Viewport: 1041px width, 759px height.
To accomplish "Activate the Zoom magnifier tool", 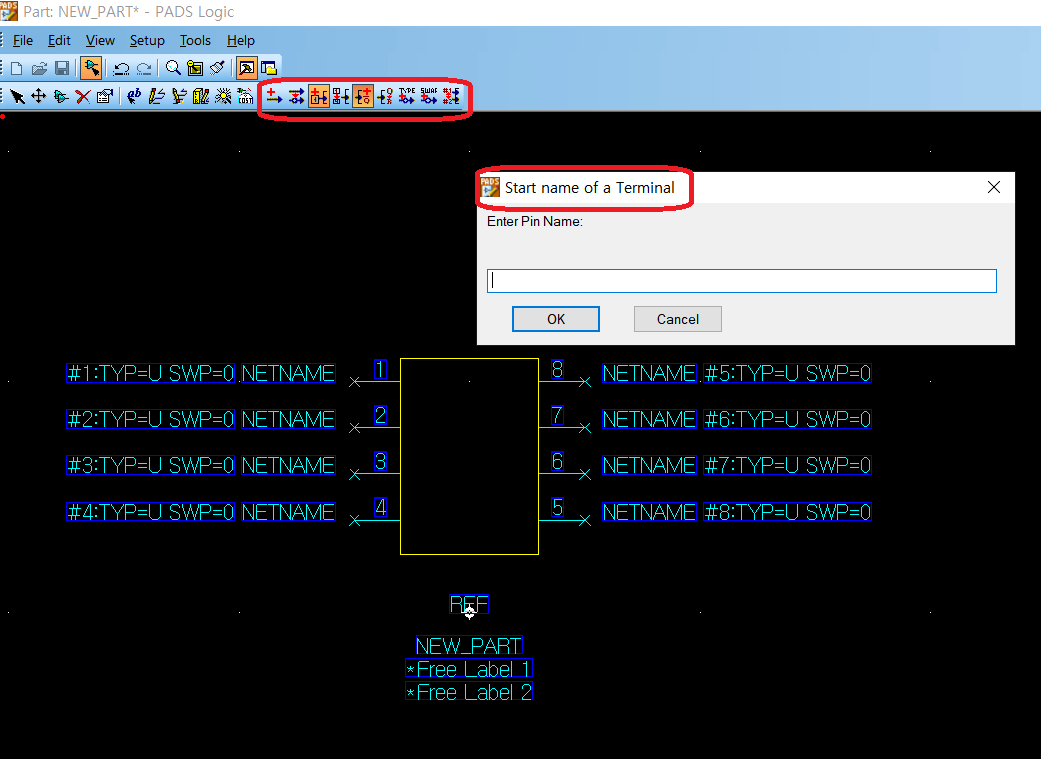I will 173,68.
